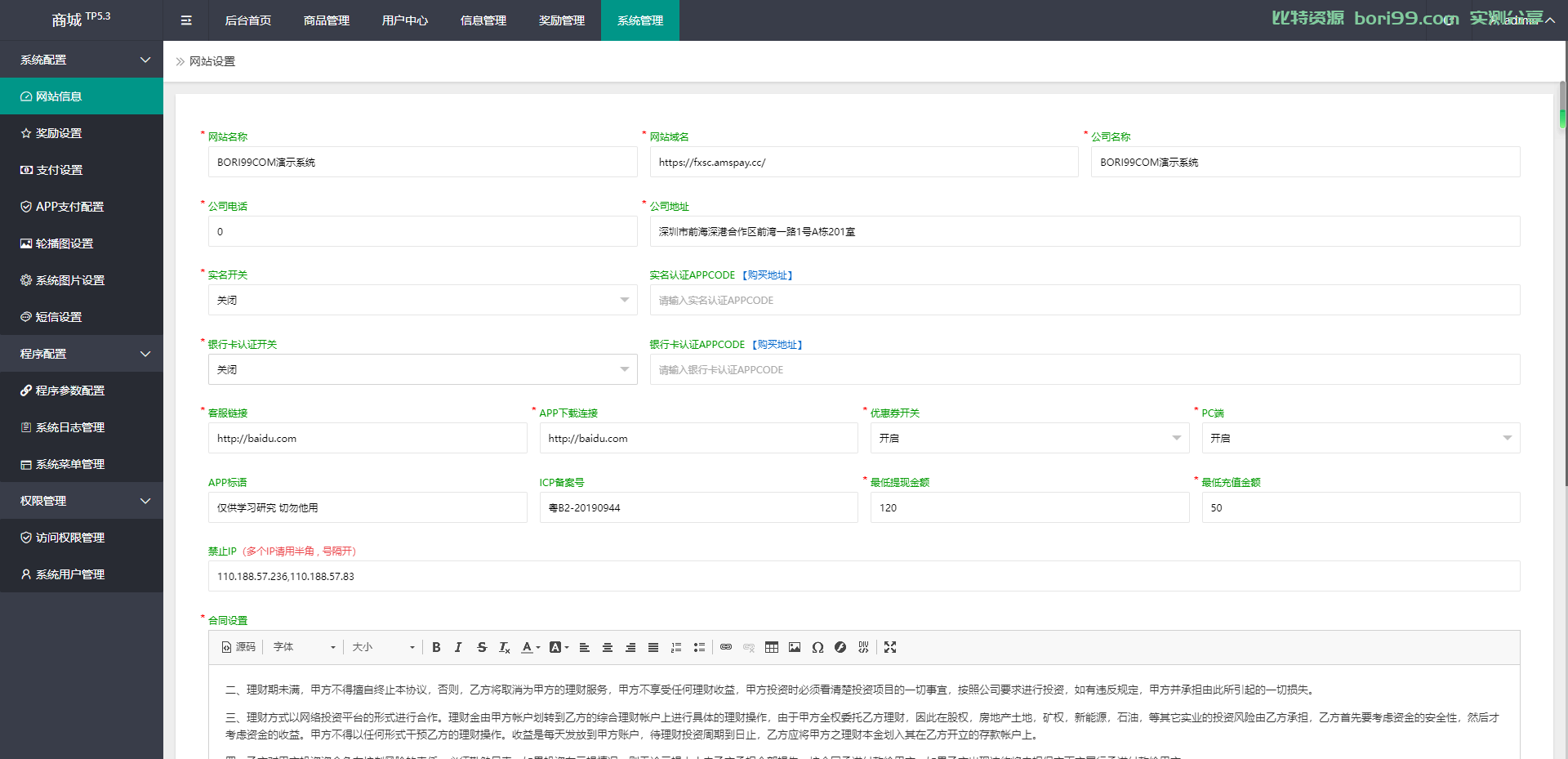
Task: Collapse the 系统配置 sidebar group
Action: 82,60
